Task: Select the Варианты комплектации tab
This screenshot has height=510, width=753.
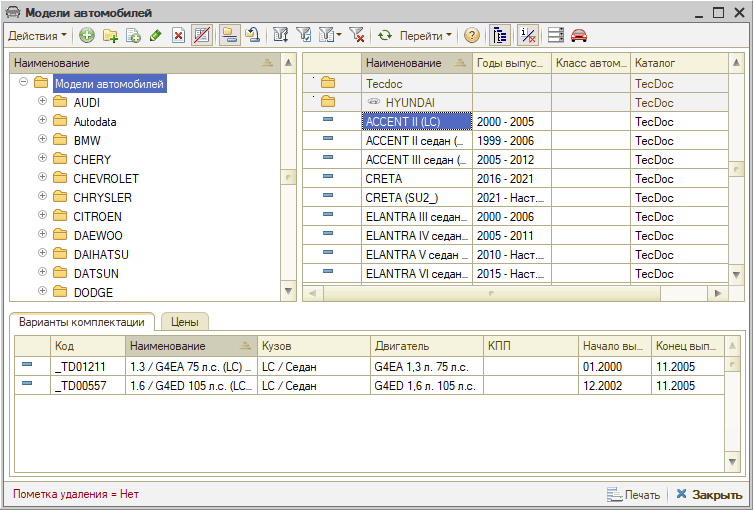Action: tap(82, 322)
